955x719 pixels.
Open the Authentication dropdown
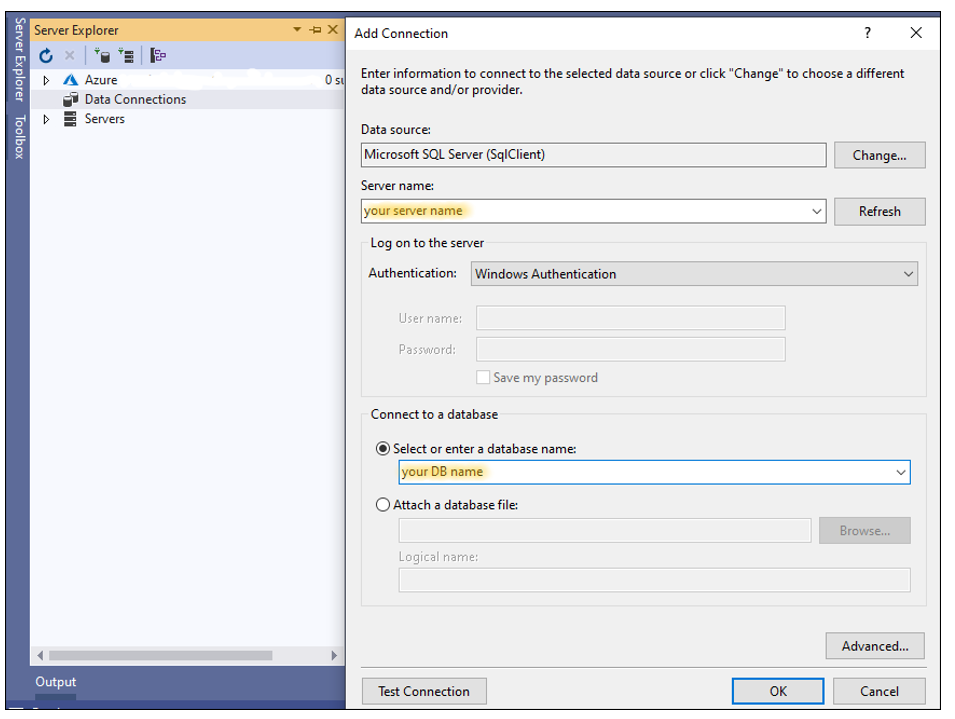pyautogui.click(x=907, y=274)
